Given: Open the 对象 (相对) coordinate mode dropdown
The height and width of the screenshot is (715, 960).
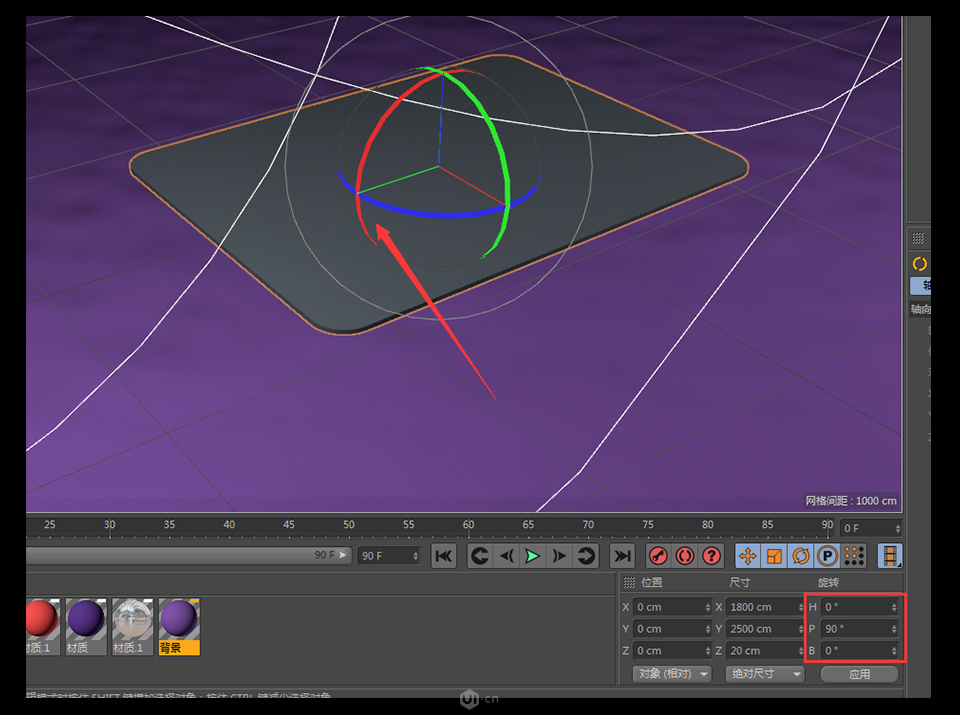Looking at the screenshot, I should click(x=672, y=674).
